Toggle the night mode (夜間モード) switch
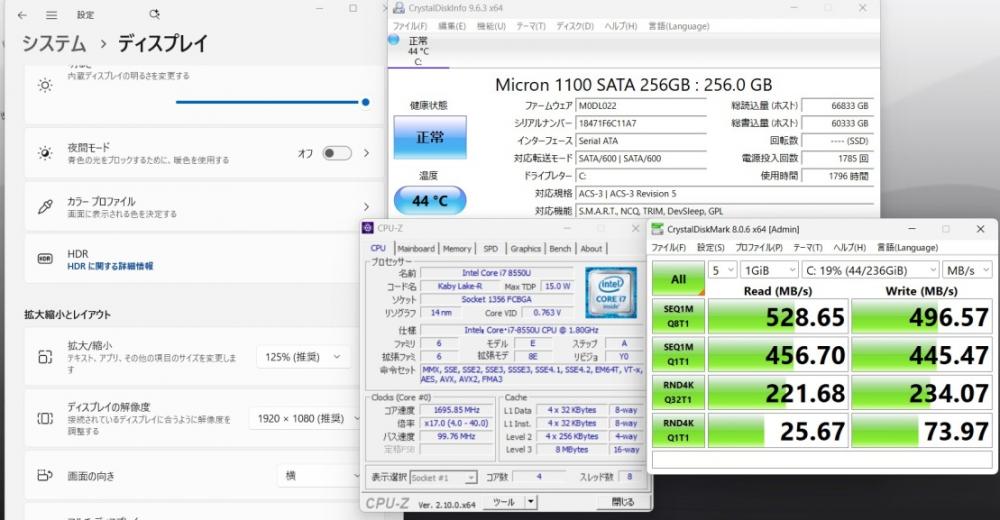 [337, 153]
